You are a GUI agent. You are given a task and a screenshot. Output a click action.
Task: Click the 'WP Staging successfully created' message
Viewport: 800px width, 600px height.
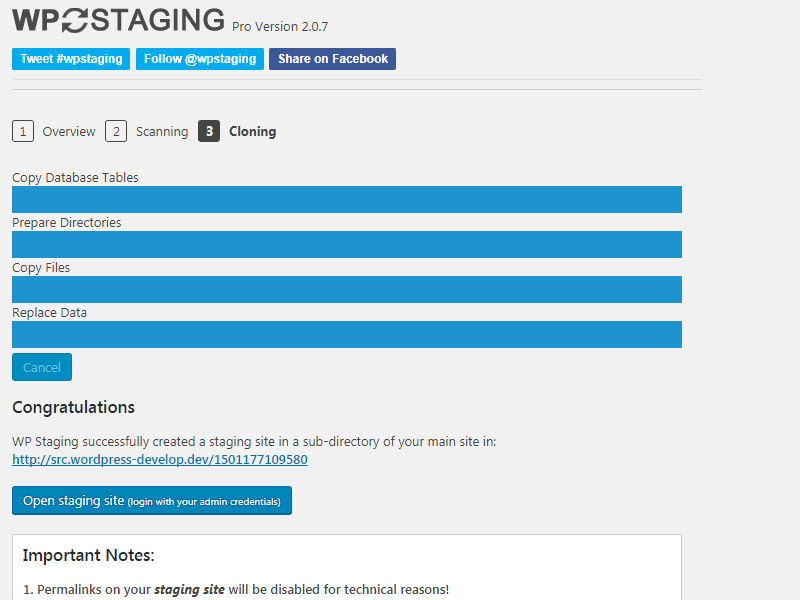coord(254,441)
